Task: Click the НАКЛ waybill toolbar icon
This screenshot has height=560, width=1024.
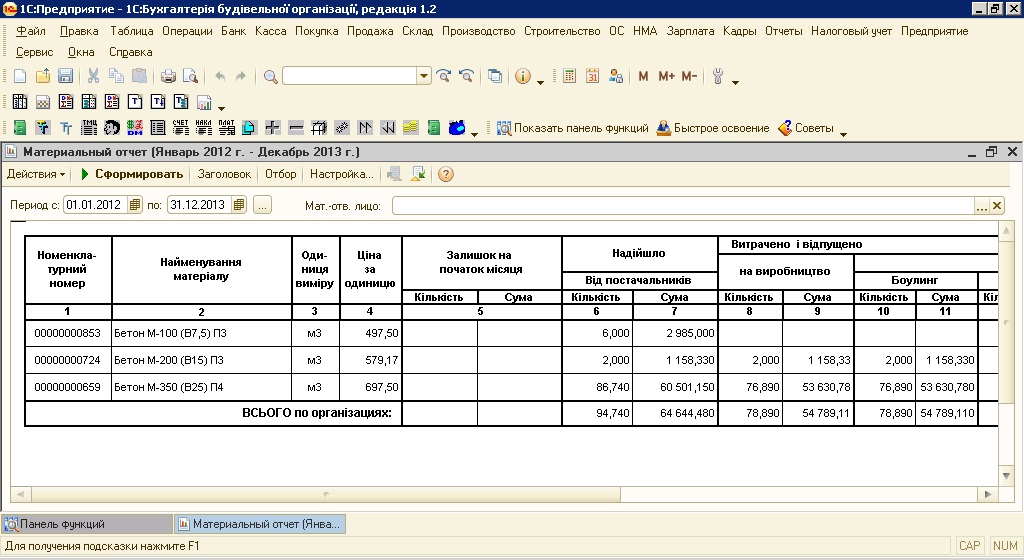Action: click(x=203, y=127)
